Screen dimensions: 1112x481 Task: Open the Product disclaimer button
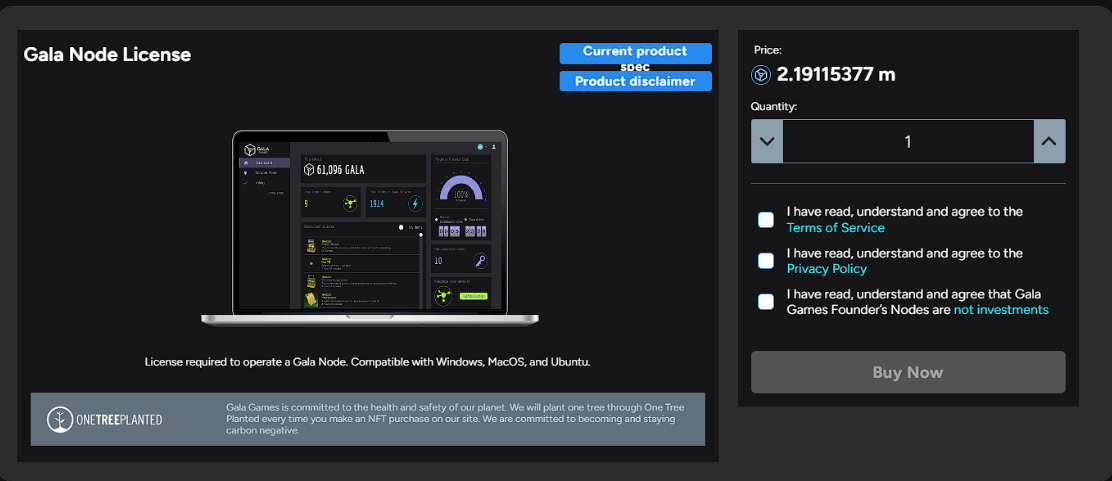[635, 82]
